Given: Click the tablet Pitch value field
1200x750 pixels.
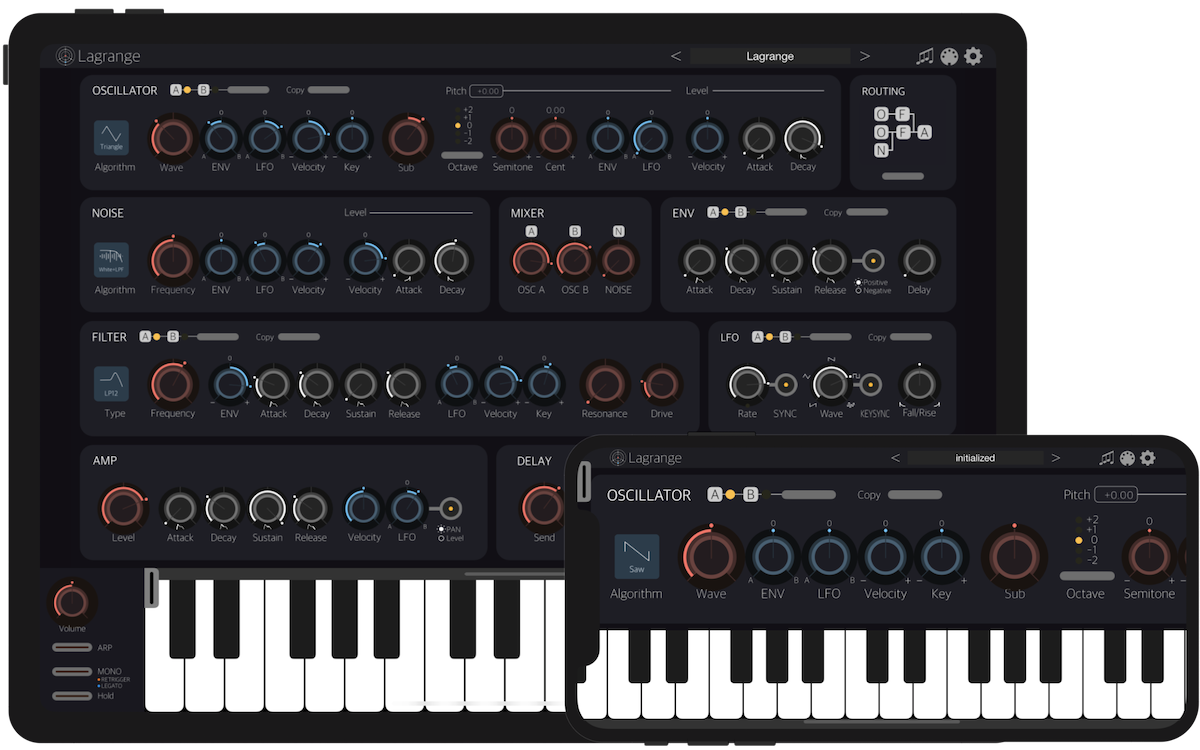Looking at the screenshot, I should (488, 91).
